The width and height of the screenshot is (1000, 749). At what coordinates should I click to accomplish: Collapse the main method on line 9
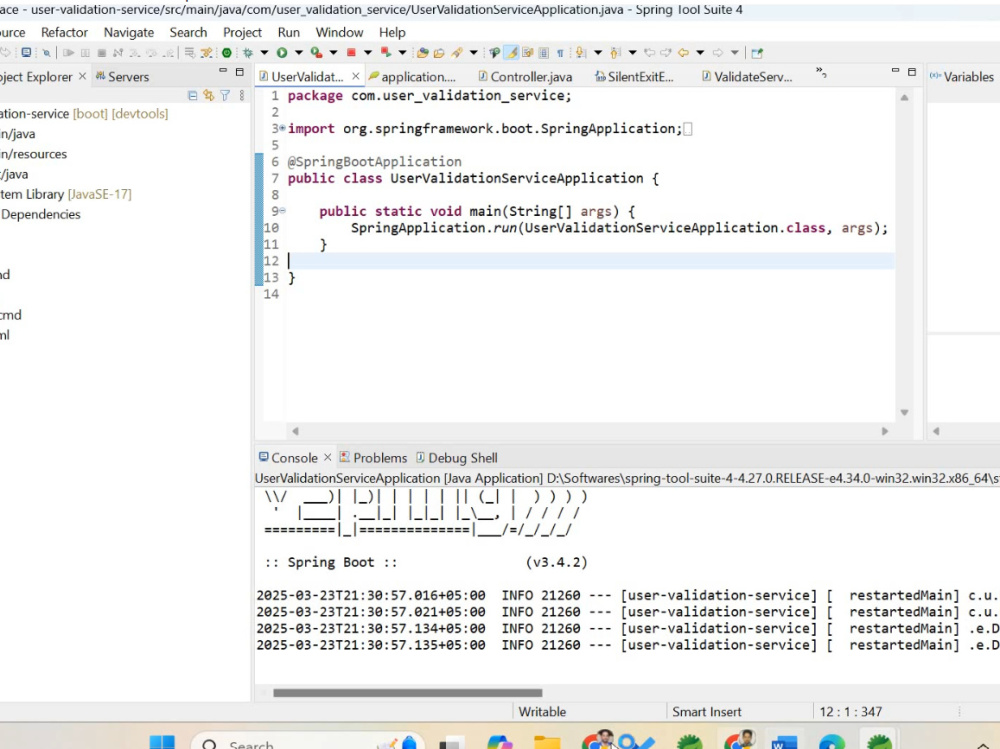pos(282,211)
